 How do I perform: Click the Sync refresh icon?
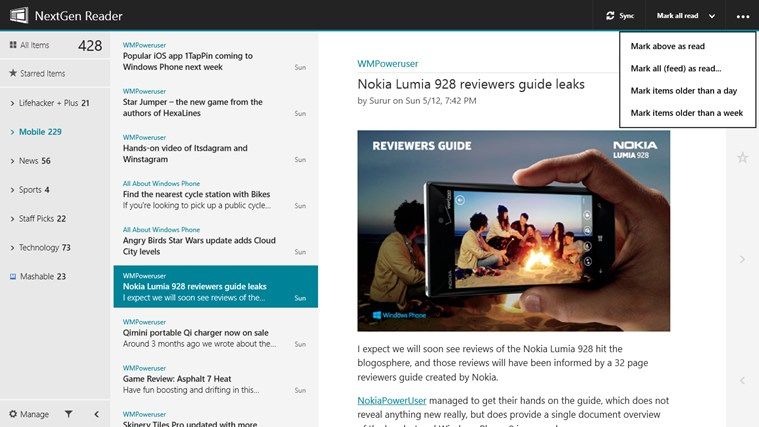point(610,15)
